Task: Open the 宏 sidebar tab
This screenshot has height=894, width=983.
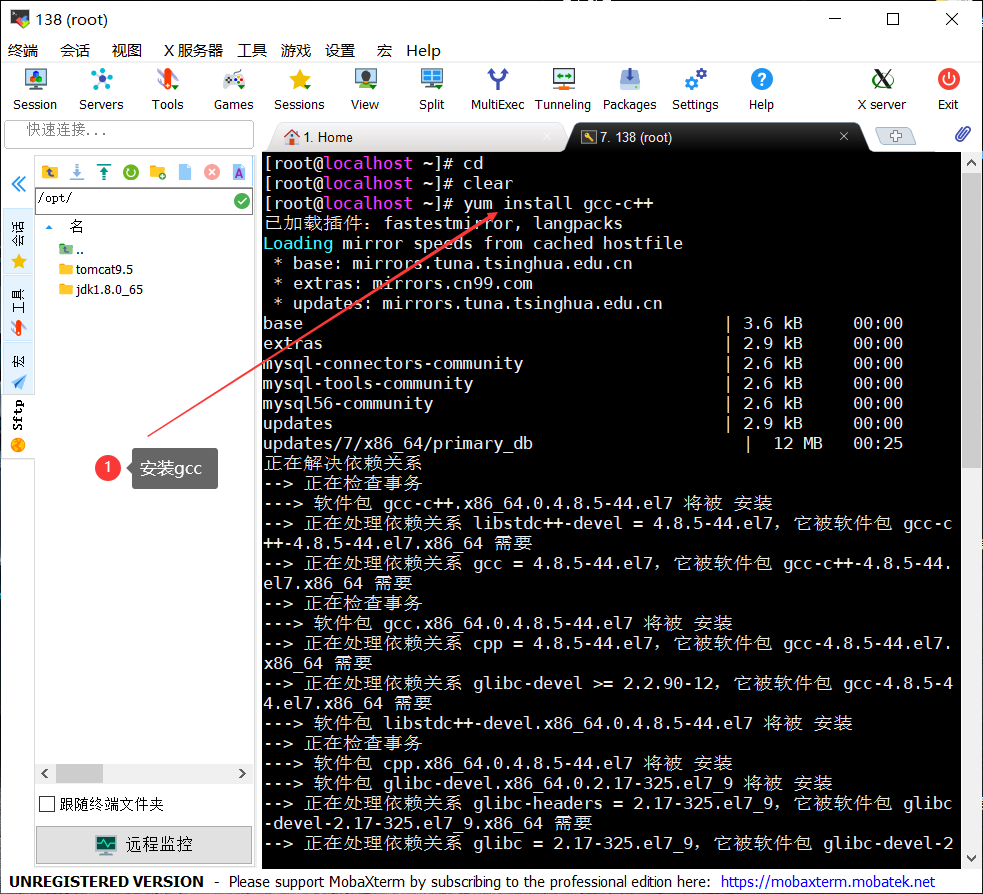Action: pyautogui.click(x=19, y=370)
